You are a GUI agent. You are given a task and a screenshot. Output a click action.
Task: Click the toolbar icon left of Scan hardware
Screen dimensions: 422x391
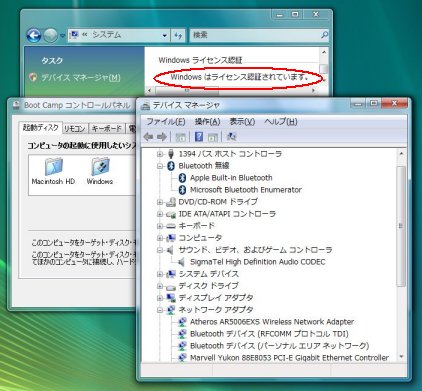213,137
